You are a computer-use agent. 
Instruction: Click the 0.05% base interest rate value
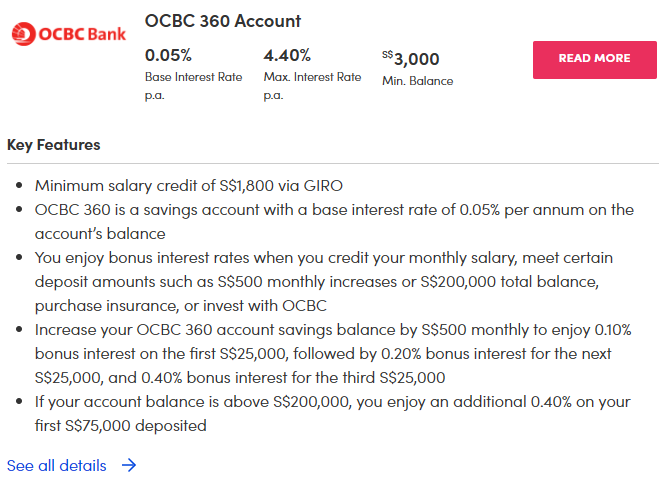(168, 55)
